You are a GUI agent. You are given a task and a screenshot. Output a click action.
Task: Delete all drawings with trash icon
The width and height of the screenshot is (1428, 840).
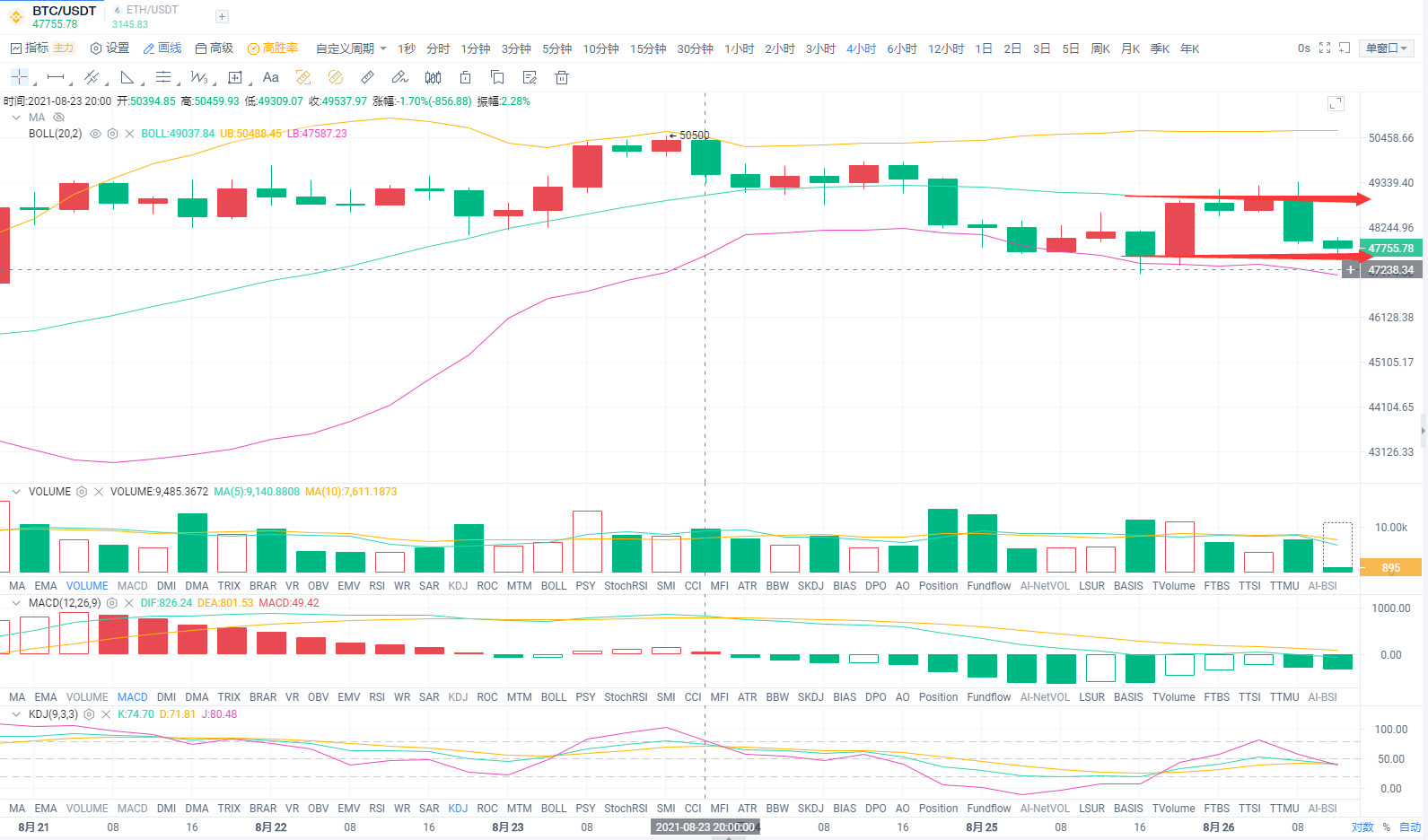click(x=562, y=77)
